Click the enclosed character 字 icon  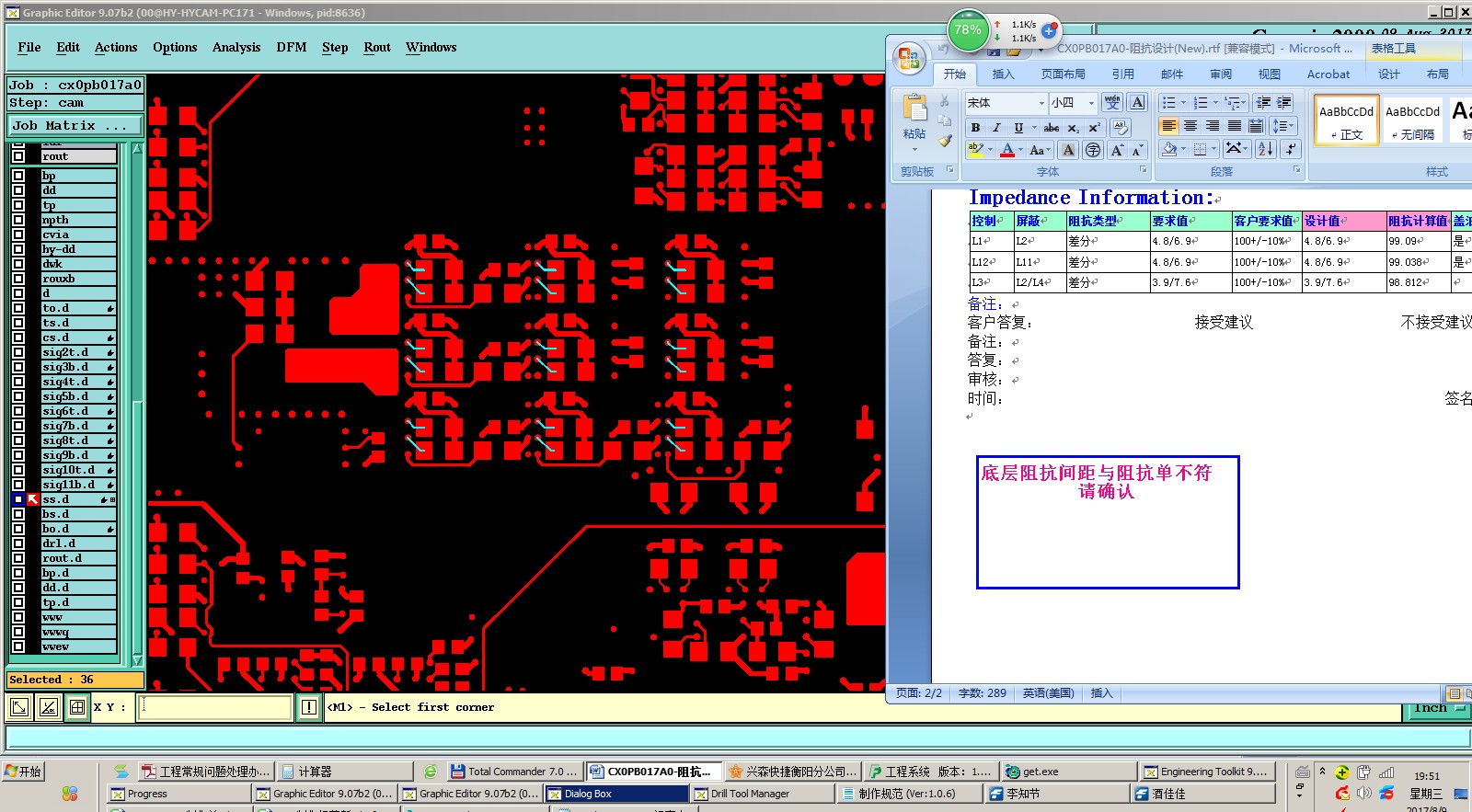point(1092,150)
